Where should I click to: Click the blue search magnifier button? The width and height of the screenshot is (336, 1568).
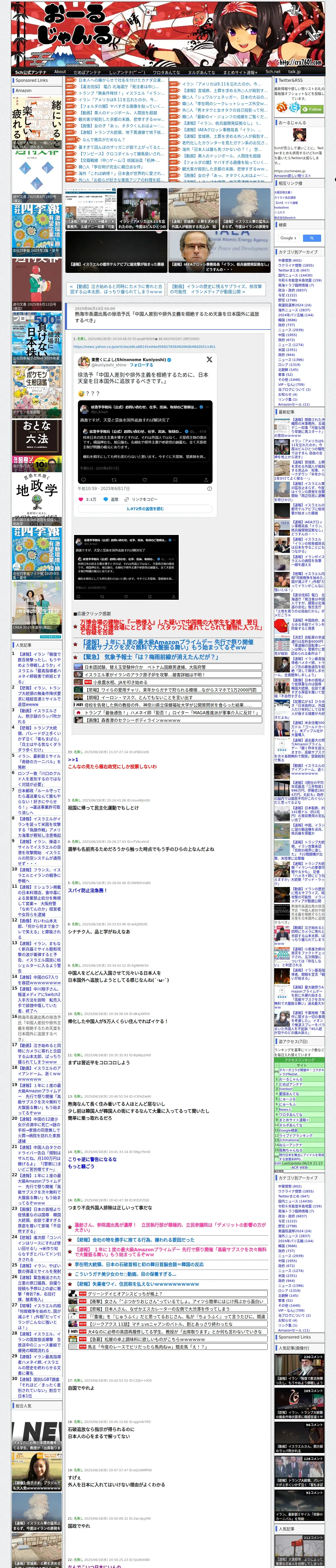click(312, 238)
